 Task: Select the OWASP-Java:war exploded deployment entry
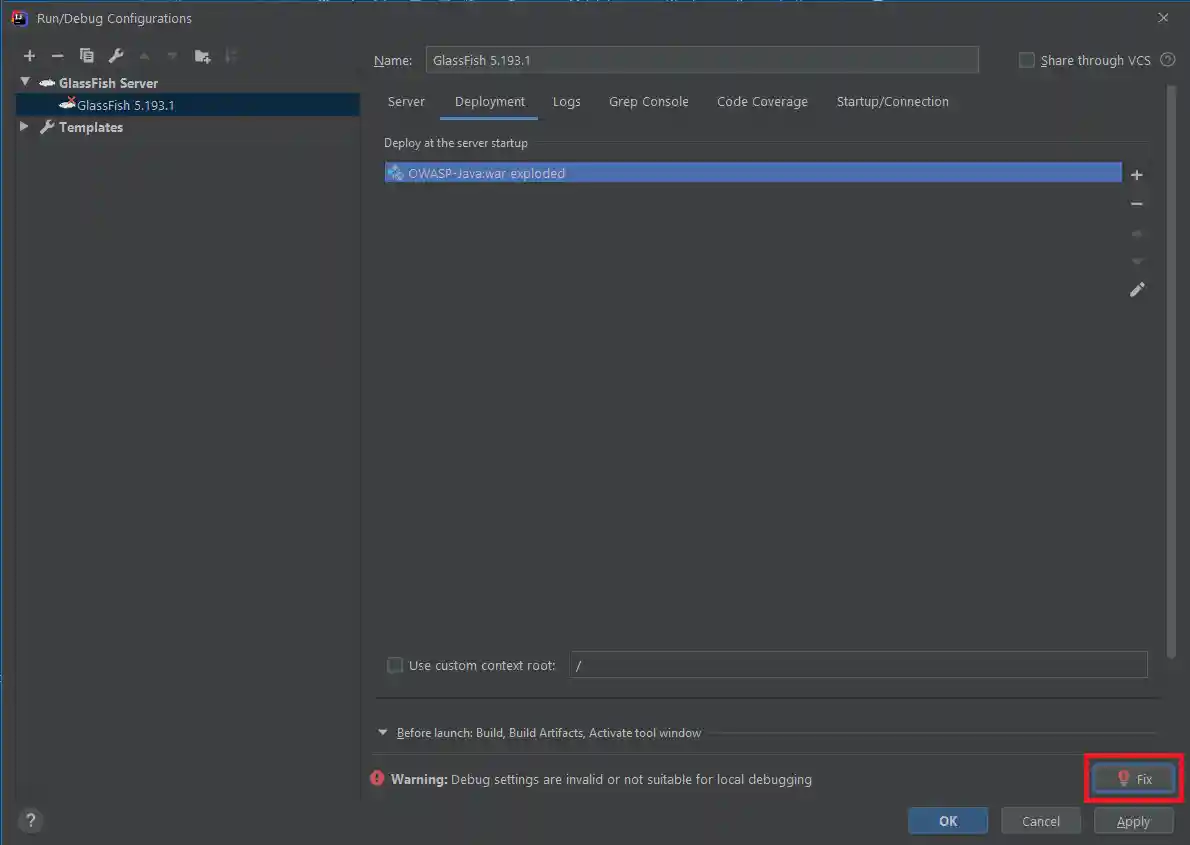click(600, 172)
